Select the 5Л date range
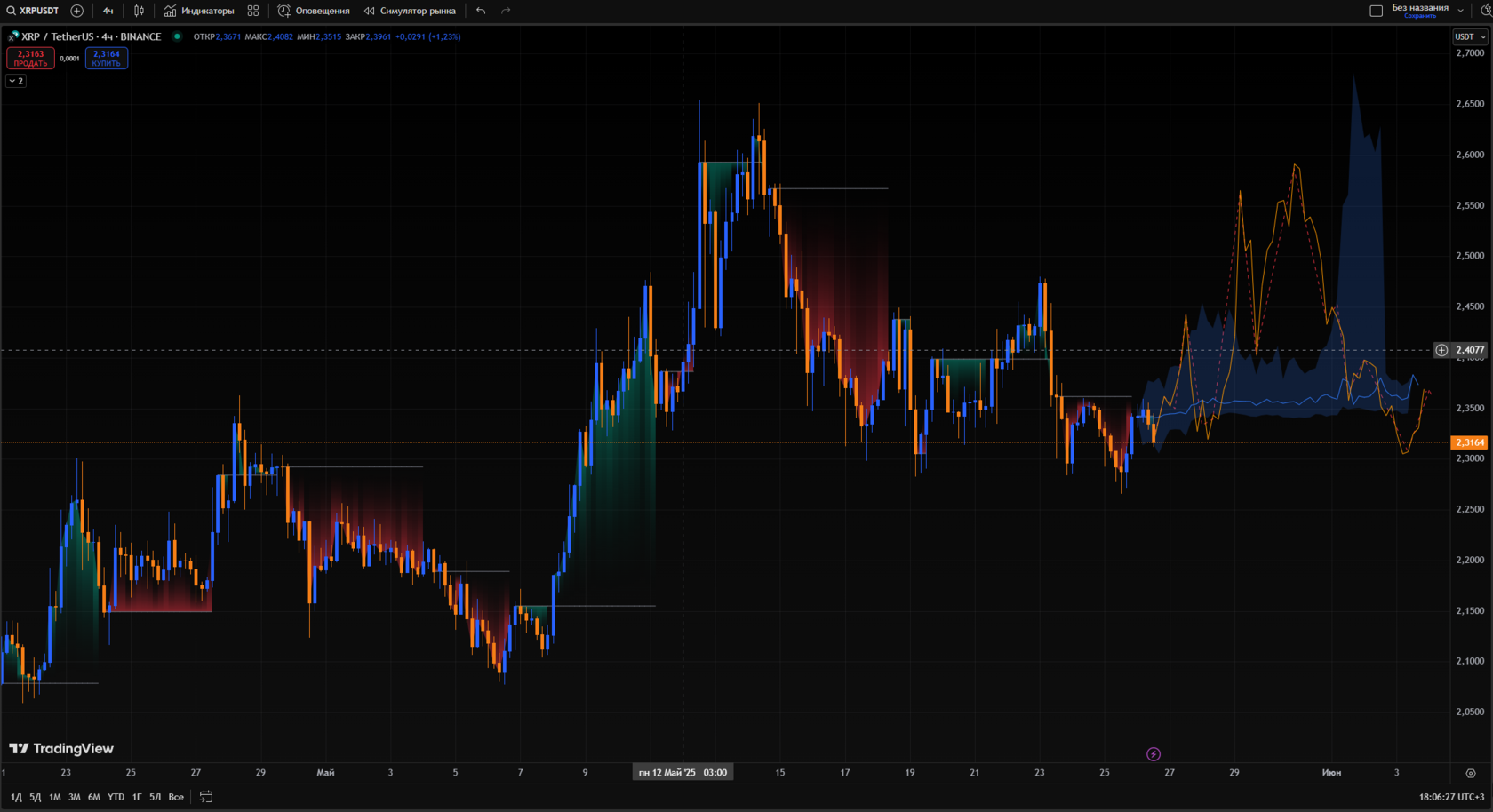Viewport: 1493px width, 812px height. coord(156,797)
